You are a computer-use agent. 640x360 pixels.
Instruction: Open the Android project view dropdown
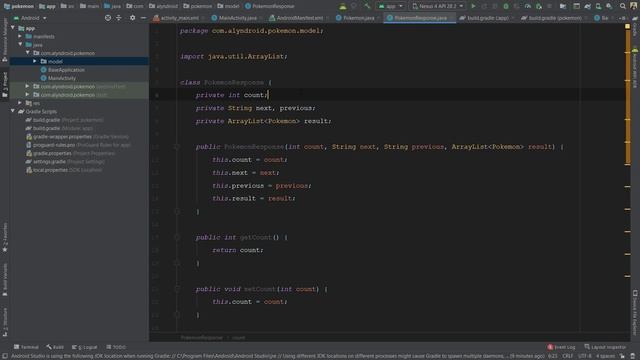(30, 18)
